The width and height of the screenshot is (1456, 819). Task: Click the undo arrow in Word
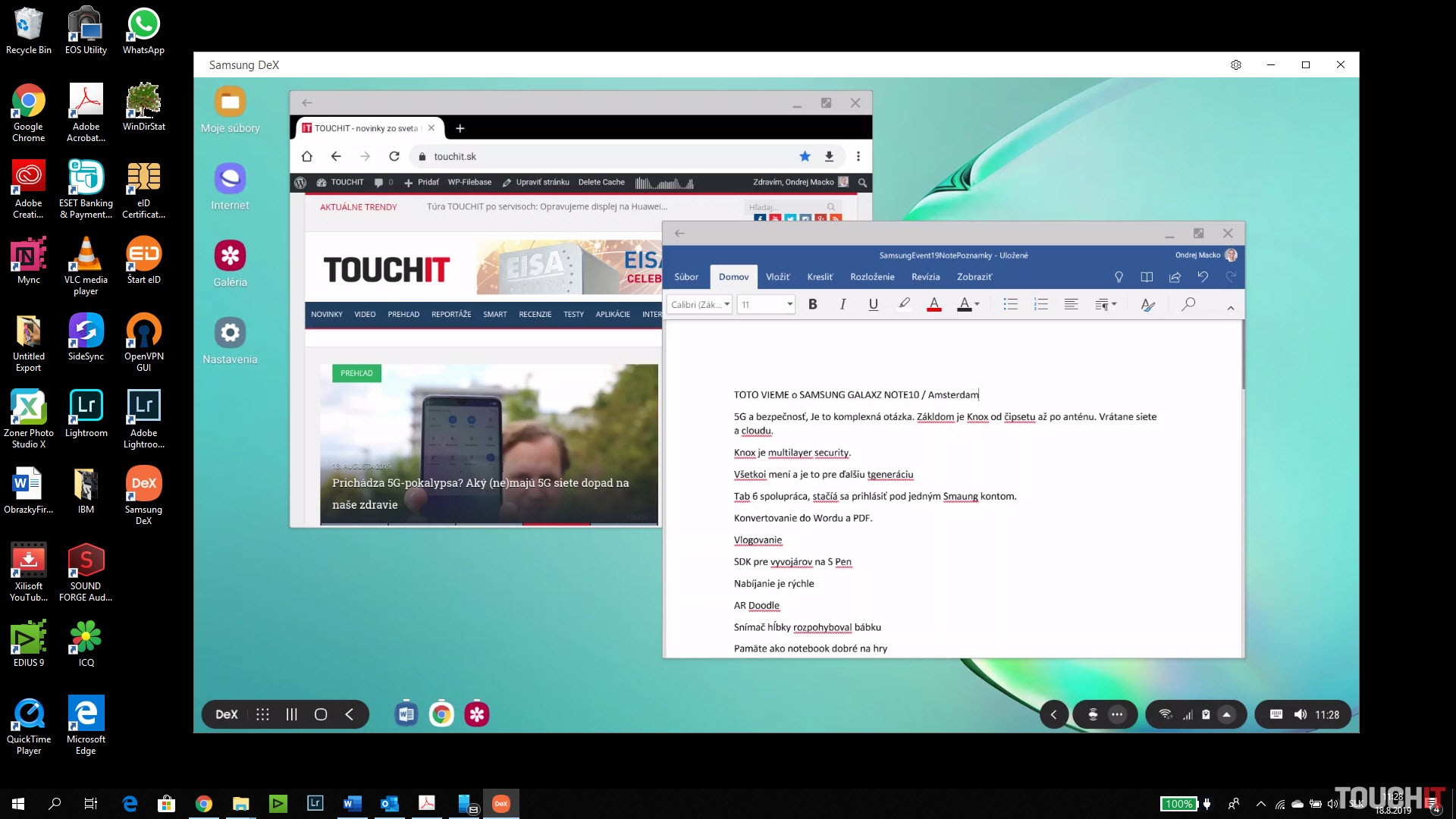pos(1203,277)
